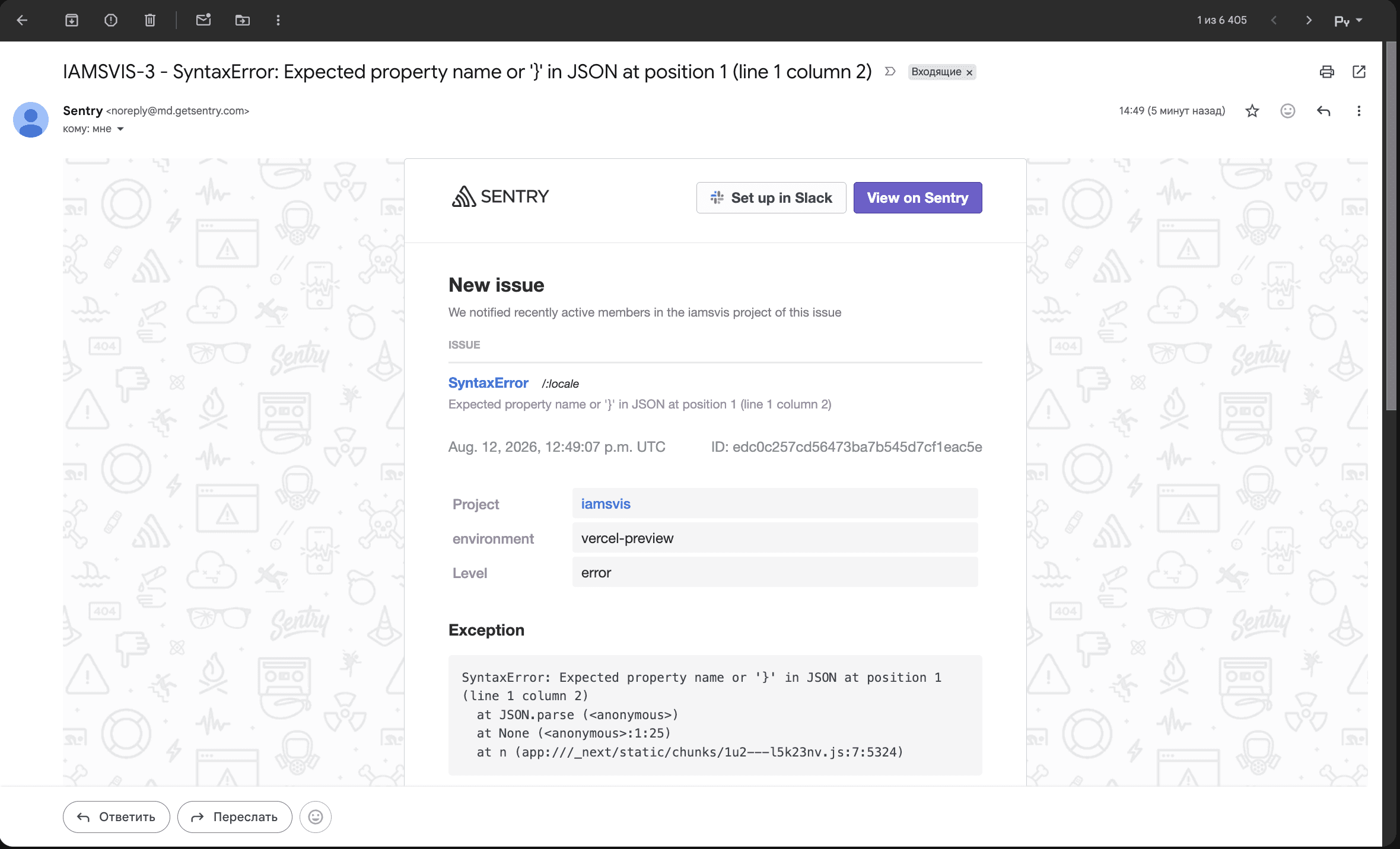Screen dimensions: 1400x849
Task: Go to the newer email arrow
Action: 1274,20
